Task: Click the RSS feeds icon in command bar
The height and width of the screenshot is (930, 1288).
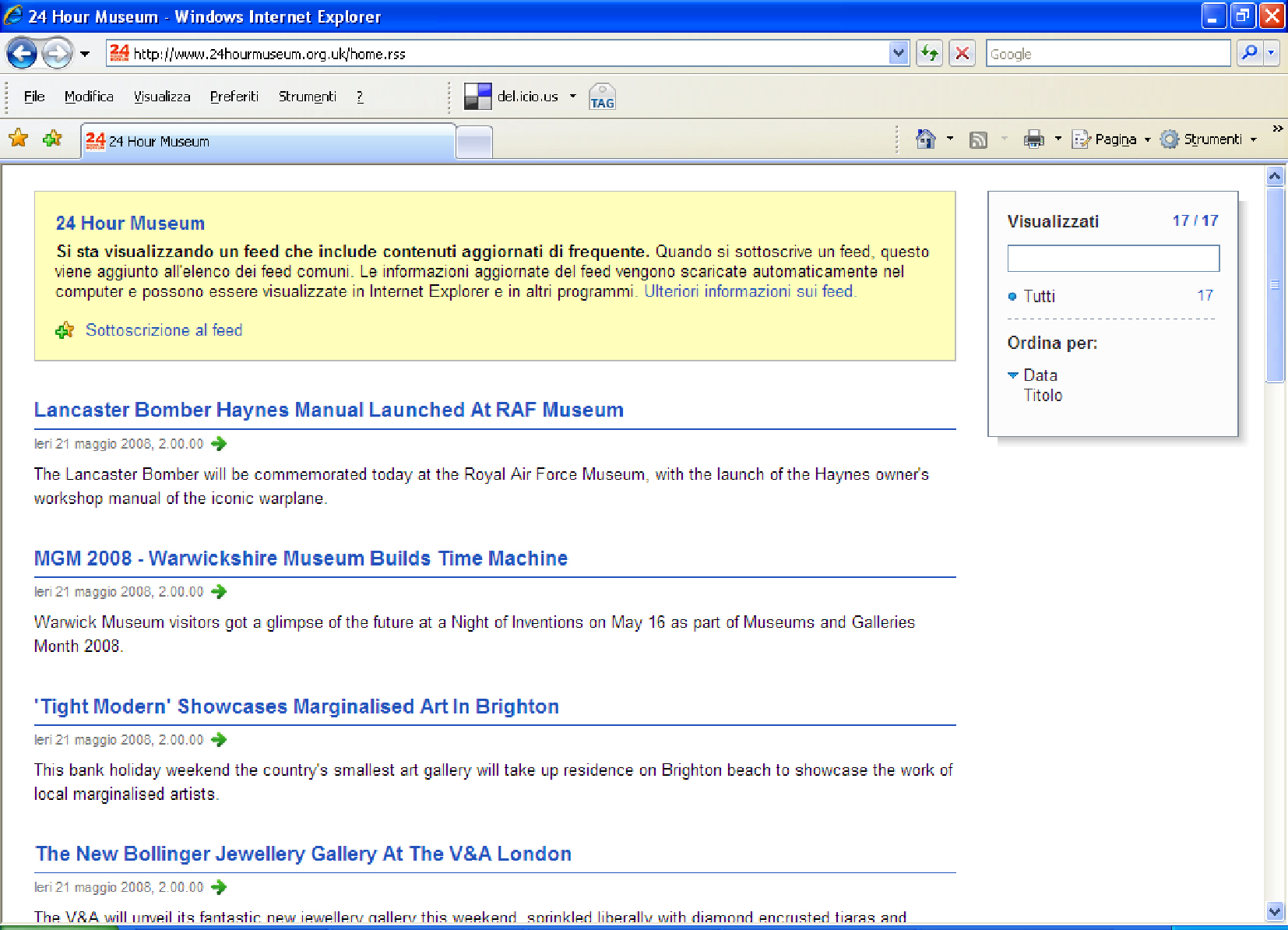Action: point(978,139)
